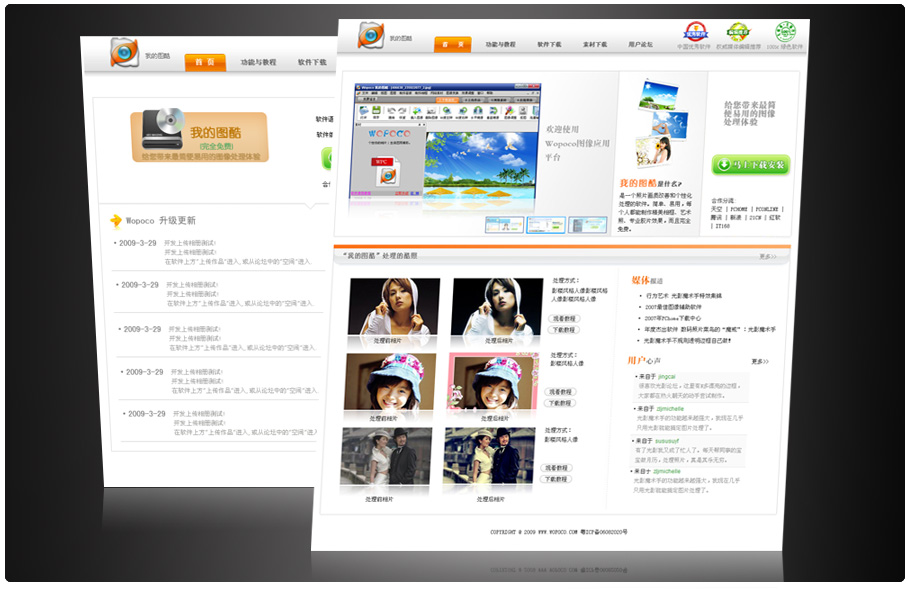
Task: Open the 行为艺术 光影魔术手特效集锦 media link
Action: point(684,296)
